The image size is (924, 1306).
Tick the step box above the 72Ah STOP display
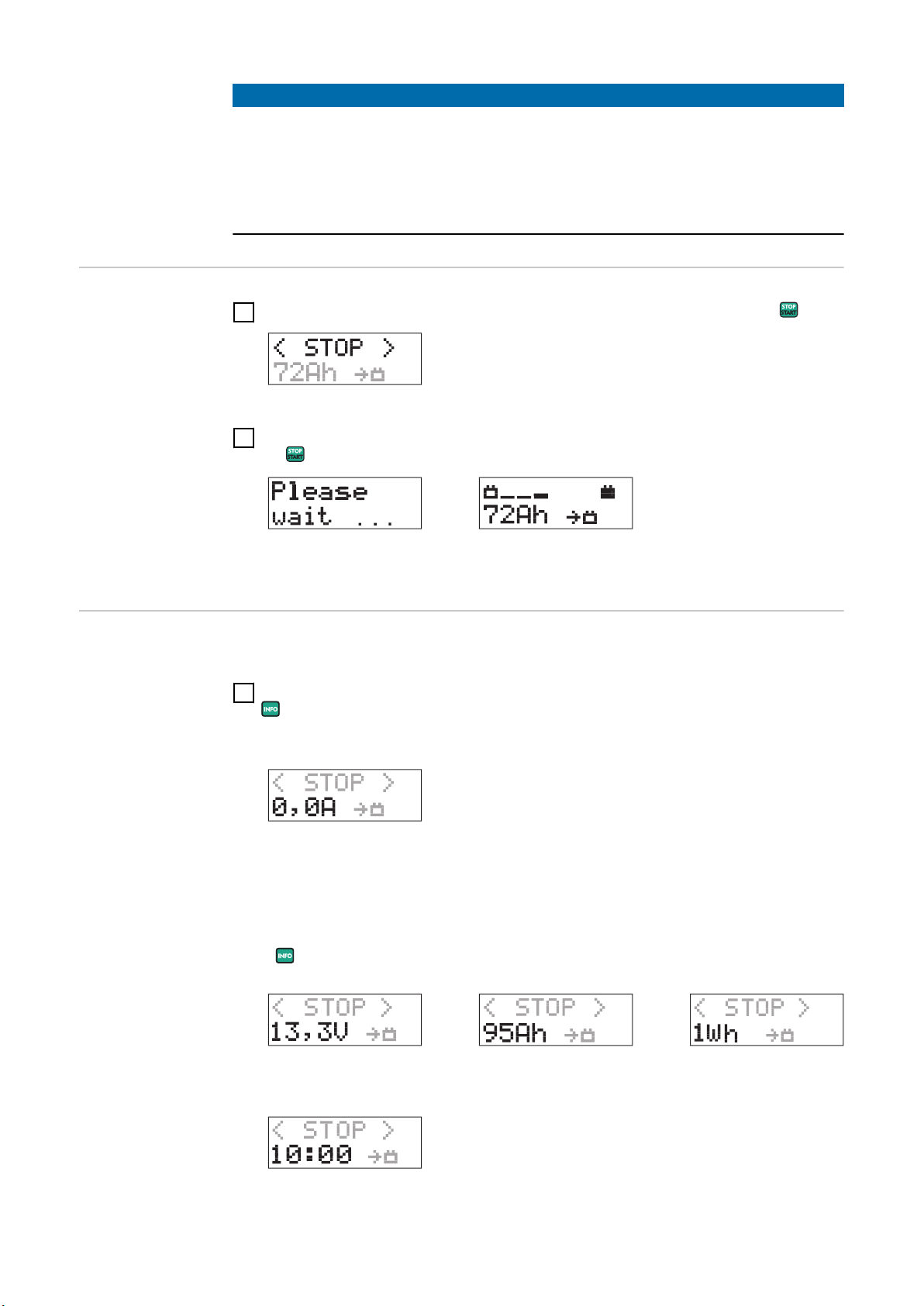click(243, 312)
